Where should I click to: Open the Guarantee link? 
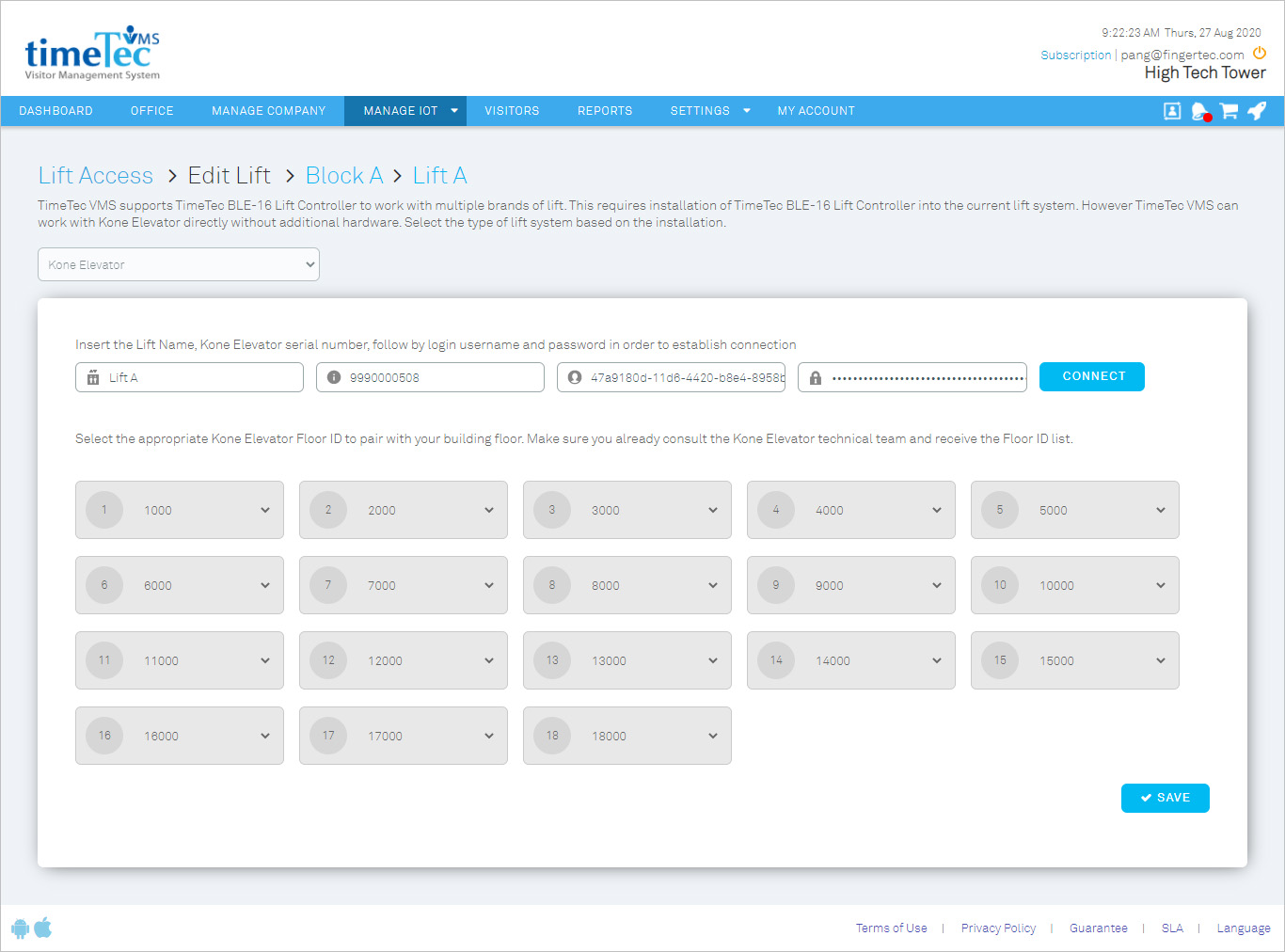click(x=1099, y=928)
